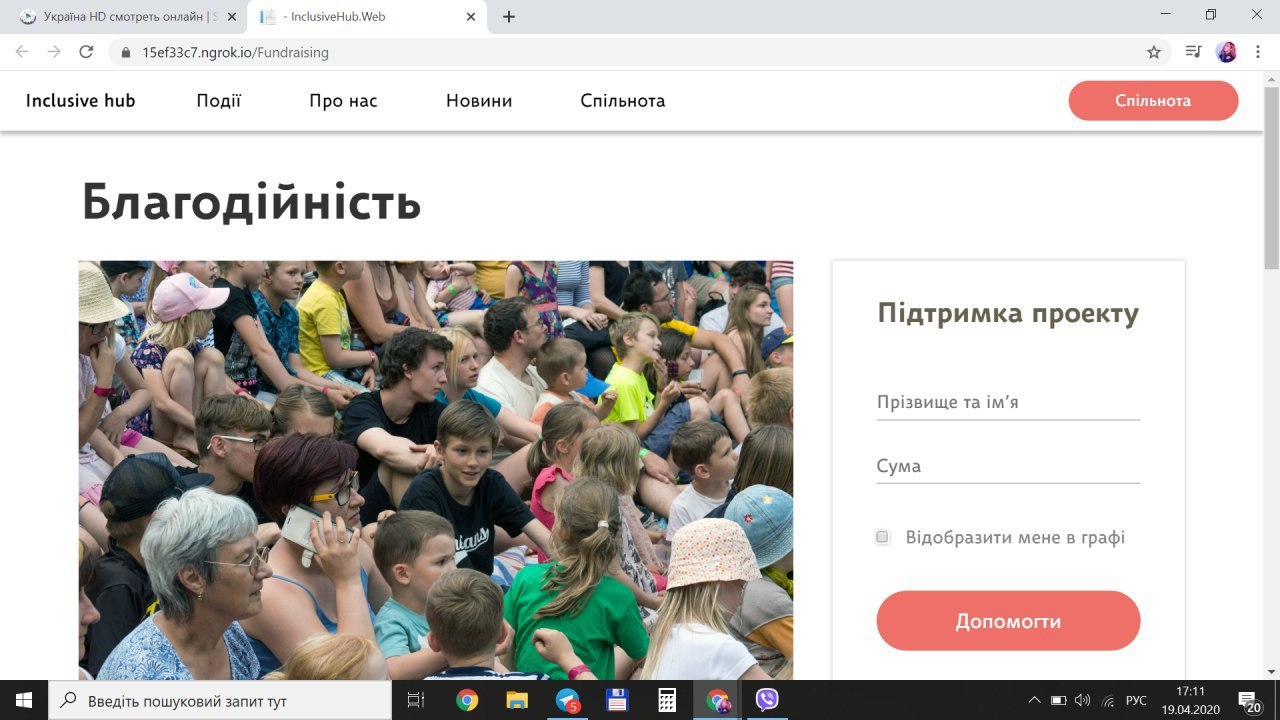
Task: Open Telegram from the taskbar
Action: 567,701
